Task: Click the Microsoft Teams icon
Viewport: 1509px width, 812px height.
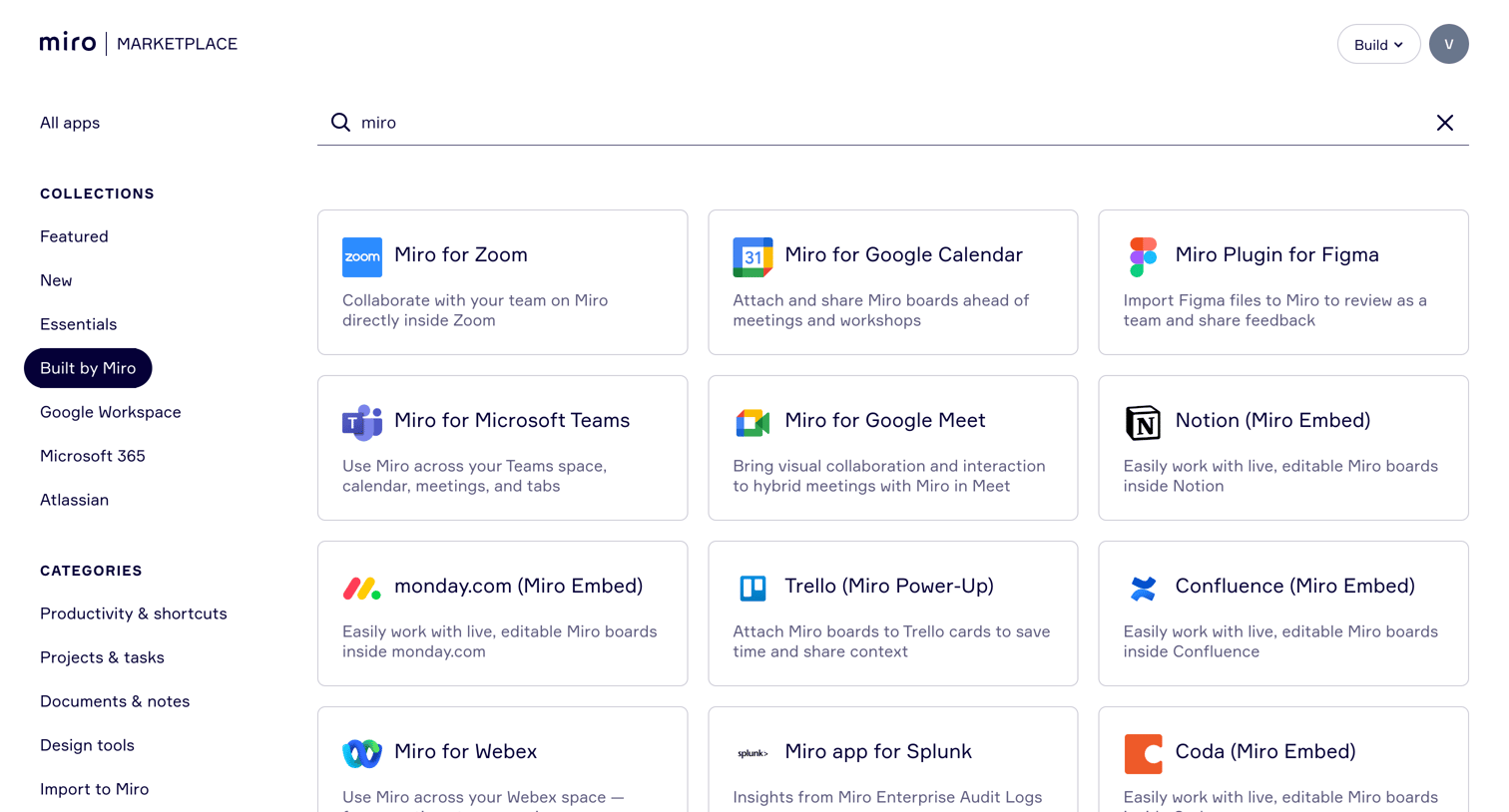Action: coord(362,423)
